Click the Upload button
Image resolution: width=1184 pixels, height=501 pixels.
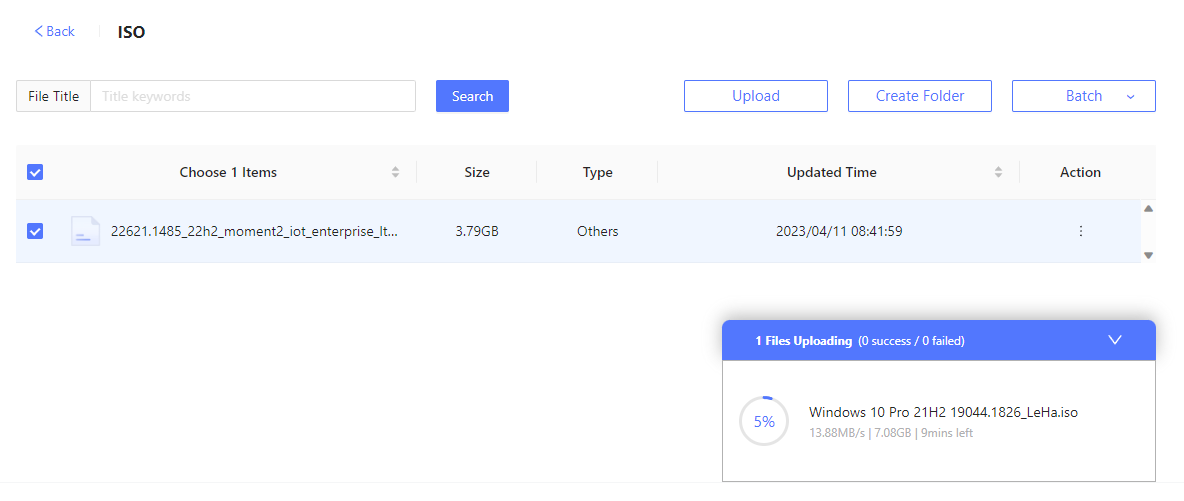[x=756, y=96]
